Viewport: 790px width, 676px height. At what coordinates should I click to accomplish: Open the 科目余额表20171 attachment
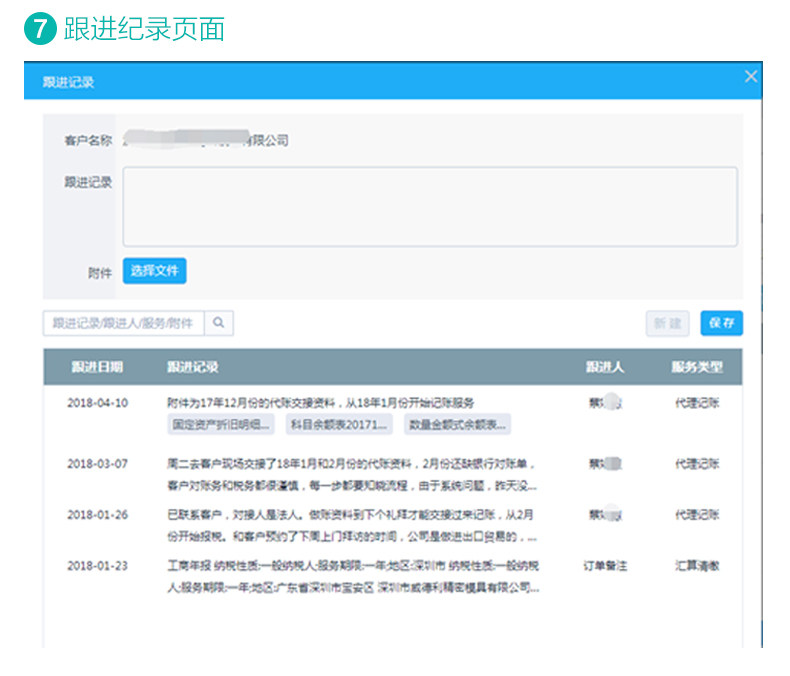[x=339, y=424]
